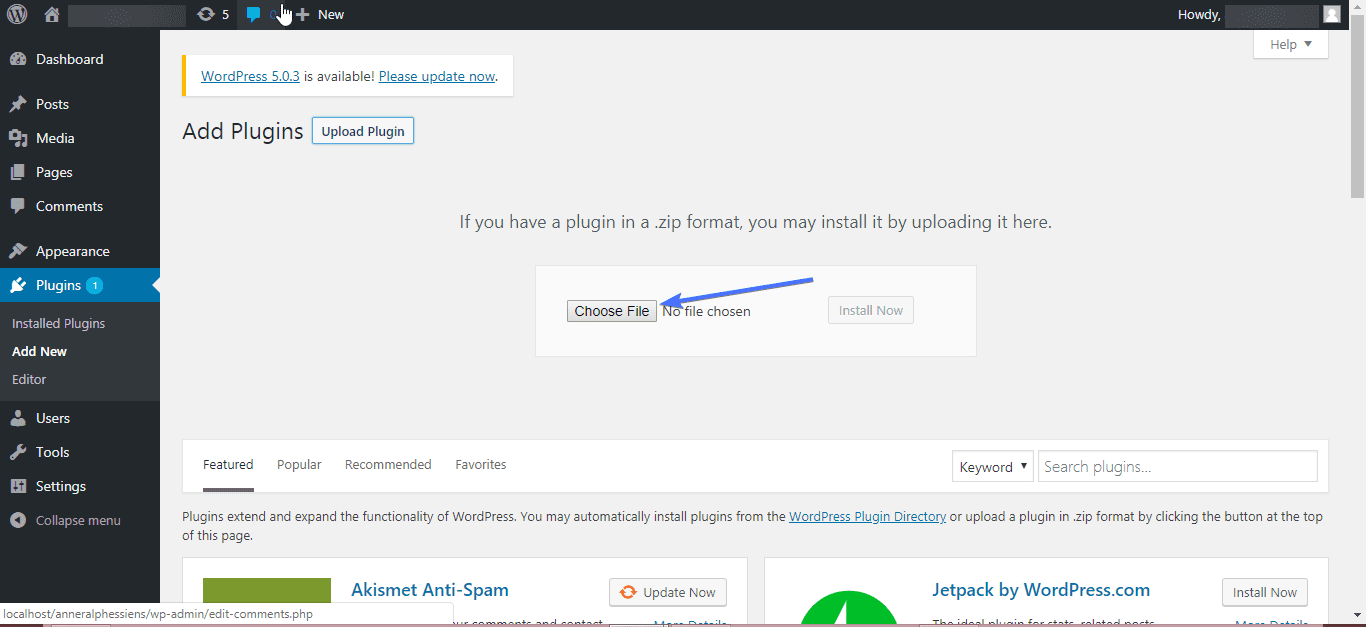The width and height of the screenshot is (1366, 627).
Task: Click the Plugins plug icon in sidebar
Action: 18,285
